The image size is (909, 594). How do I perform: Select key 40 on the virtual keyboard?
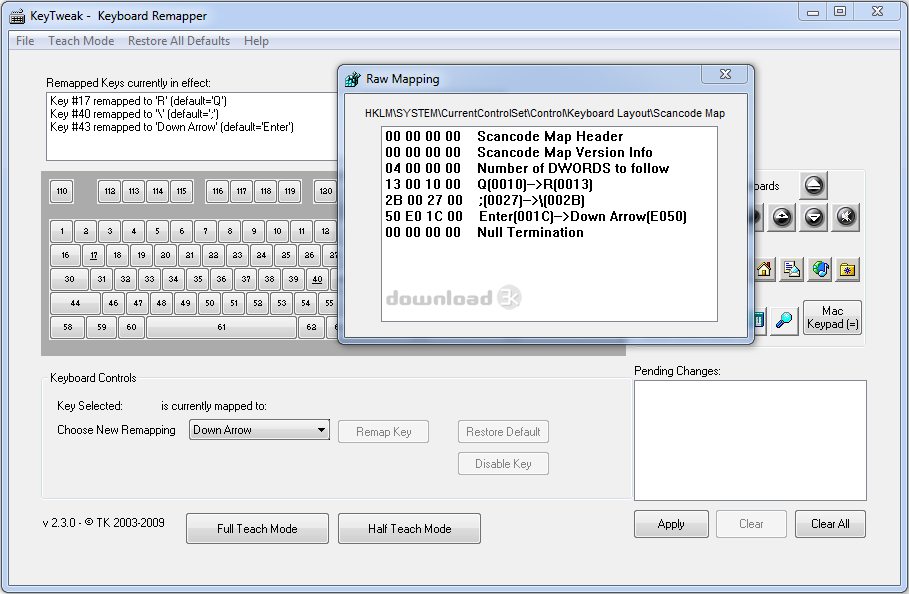point(316,279)
